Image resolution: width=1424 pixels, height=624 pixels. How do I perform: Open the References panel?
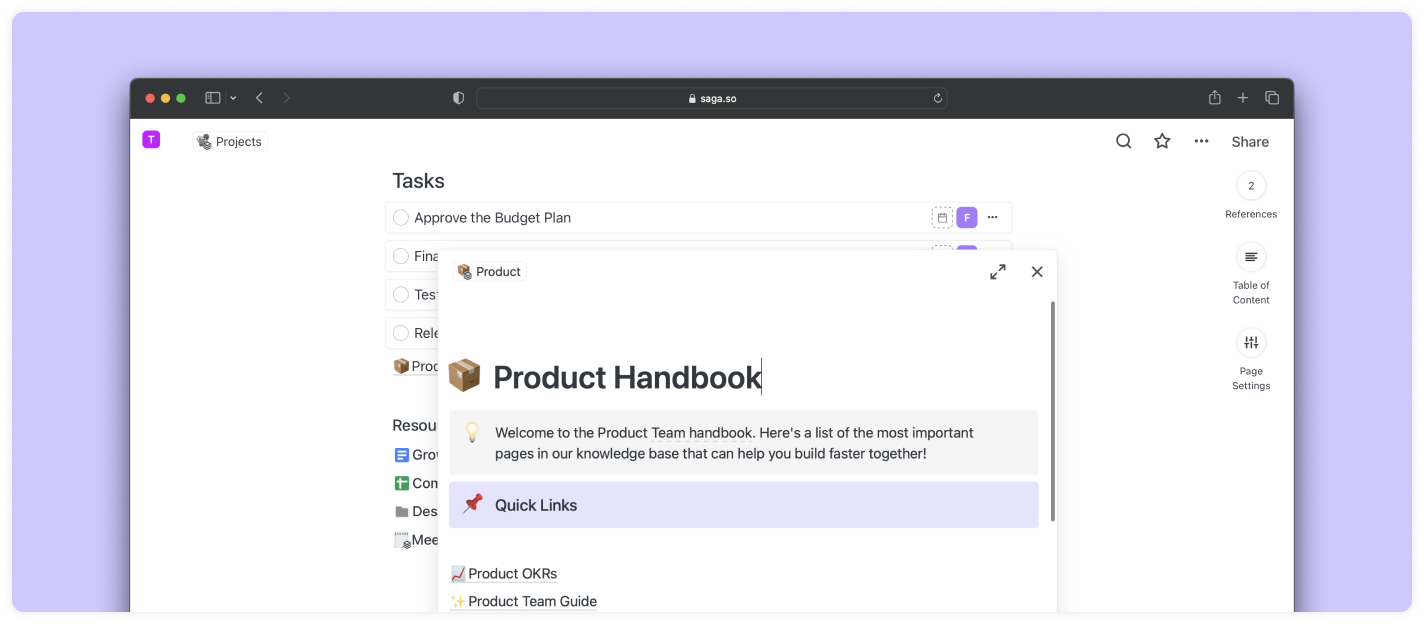click(1250, 187)
